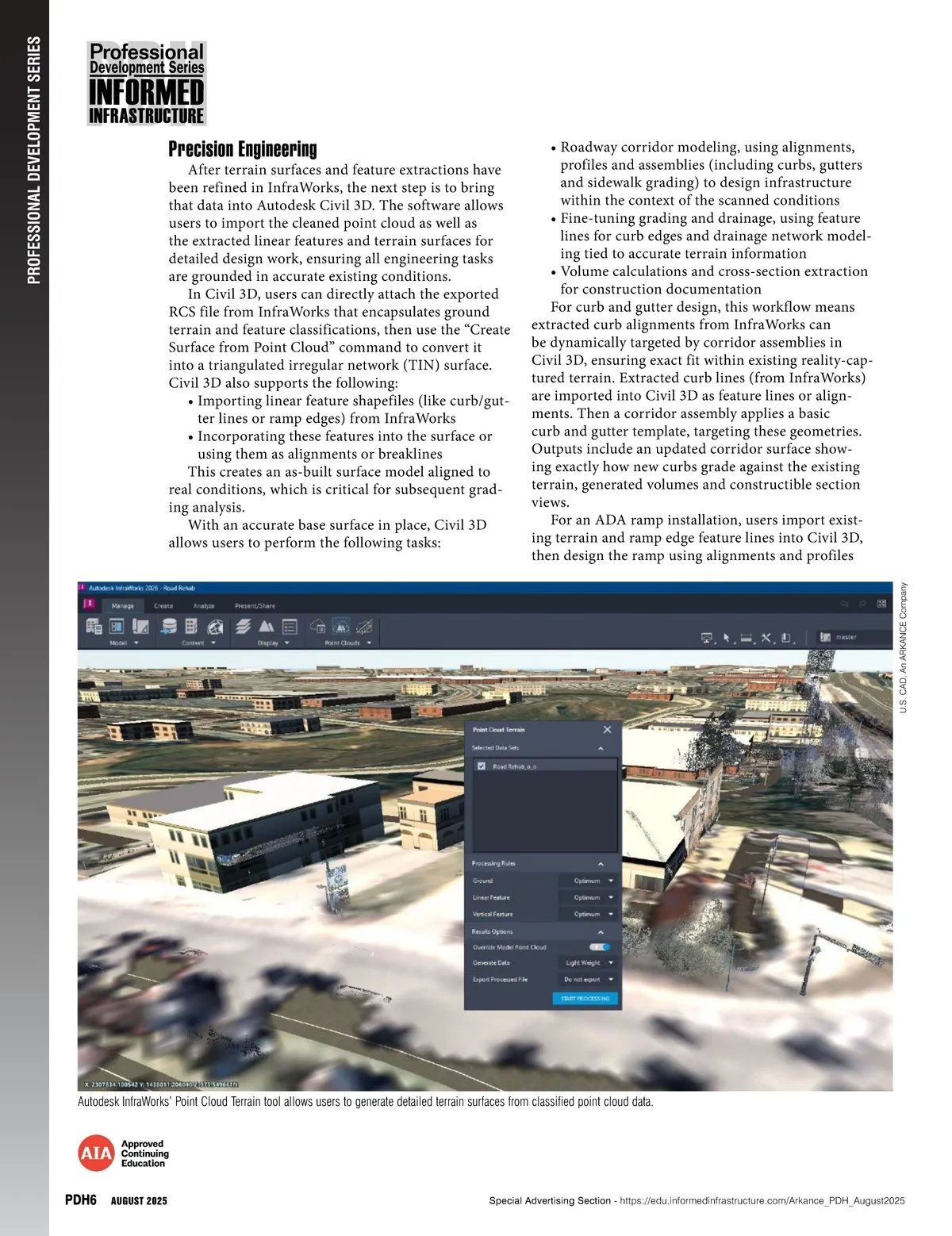Screen dimensions: 952x1236
Task: Click the Point Cloud Terrain toolbar icon
Action: coord(340,626)
